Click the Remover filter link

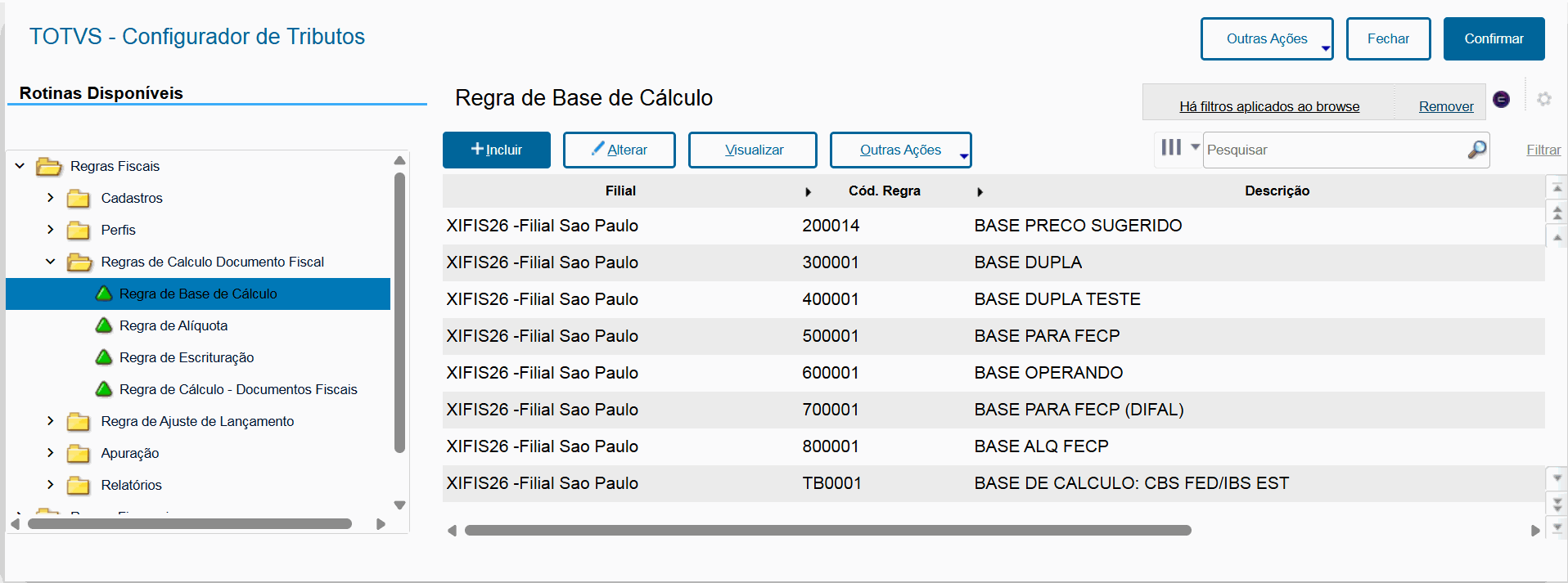click(1445, 106)
